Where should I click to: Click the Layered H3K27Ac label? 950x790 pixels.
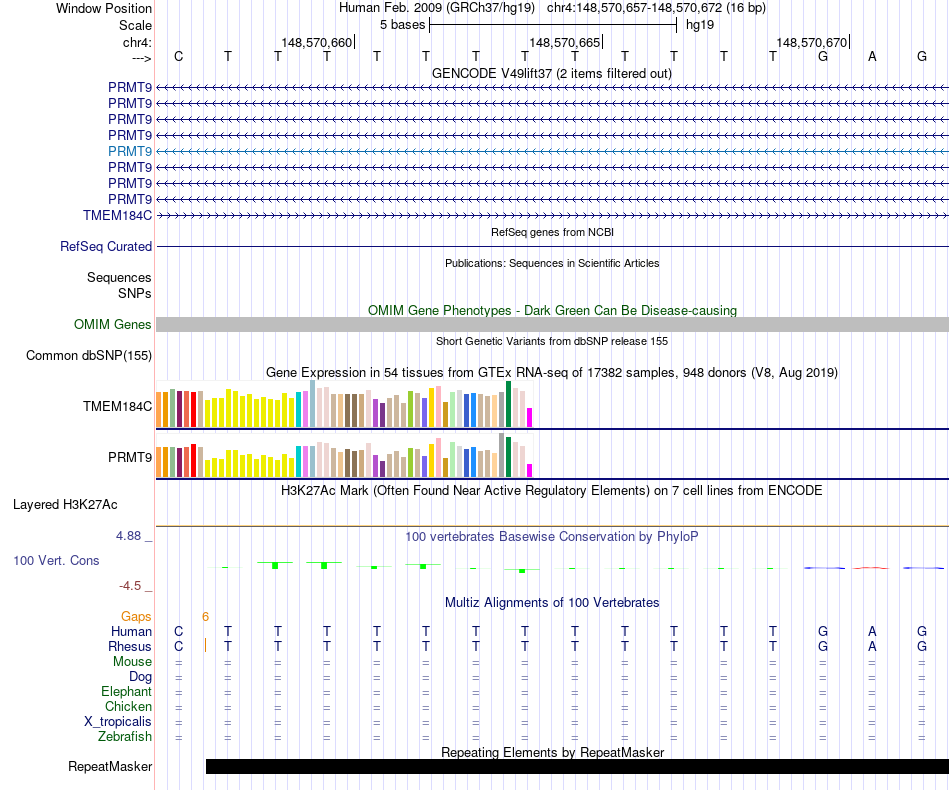65,505
